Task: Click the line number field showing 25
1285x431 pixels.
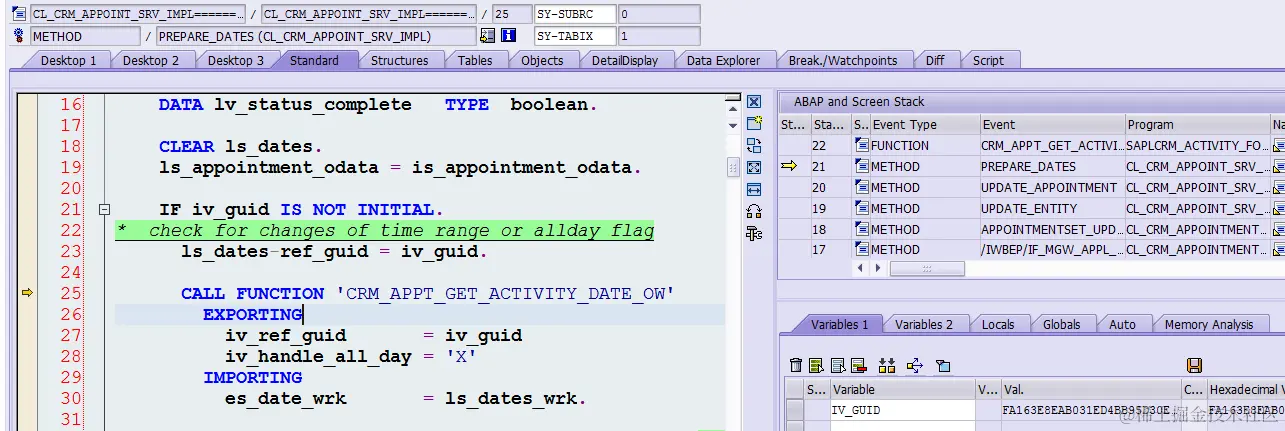Action: [x=510, y=15]
